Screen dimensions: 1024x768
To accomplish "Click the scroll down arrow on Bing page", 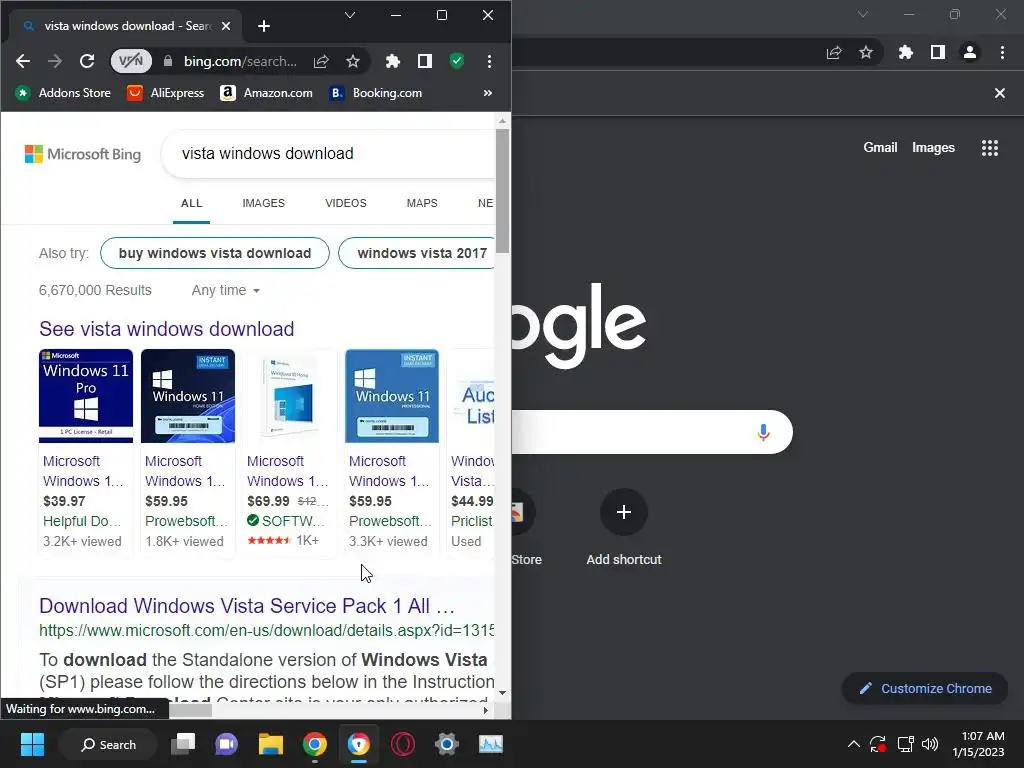I will (502, 693).
